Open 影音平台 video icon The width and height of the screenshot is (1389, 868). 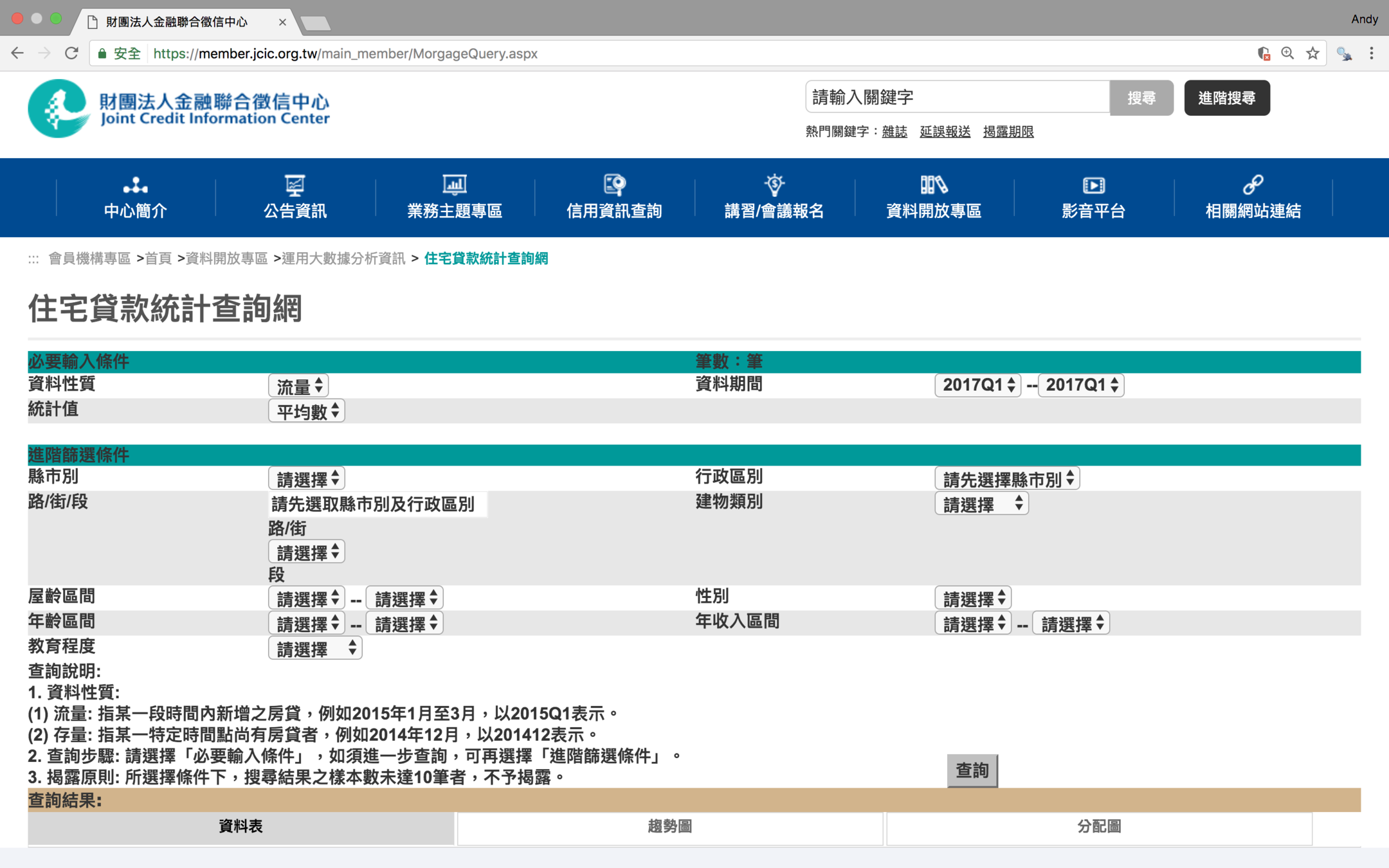coord(1093,185)
